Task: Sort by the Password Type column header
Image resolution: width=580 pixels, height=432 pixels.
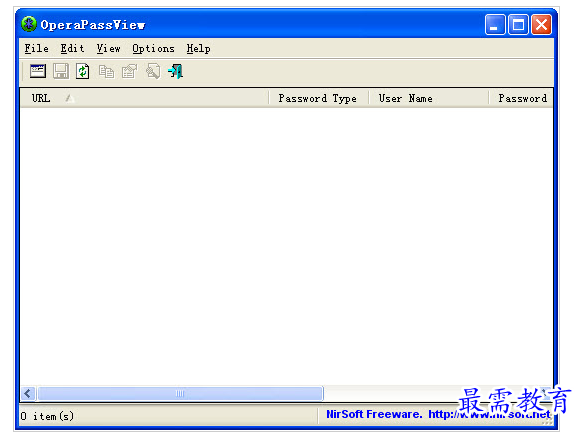Action: click(x=319, y=98)
